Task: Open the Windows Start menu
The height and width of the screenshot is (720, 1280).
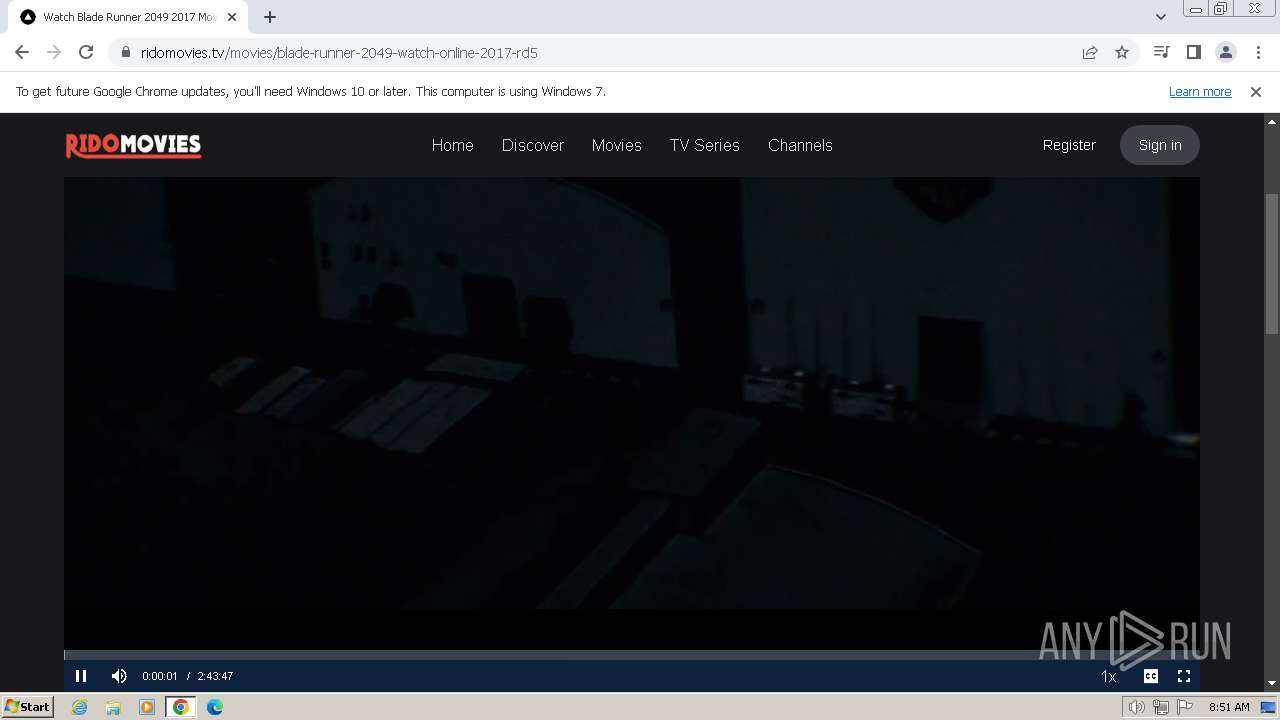Action: pyautogui.click(x=28, y=706)
